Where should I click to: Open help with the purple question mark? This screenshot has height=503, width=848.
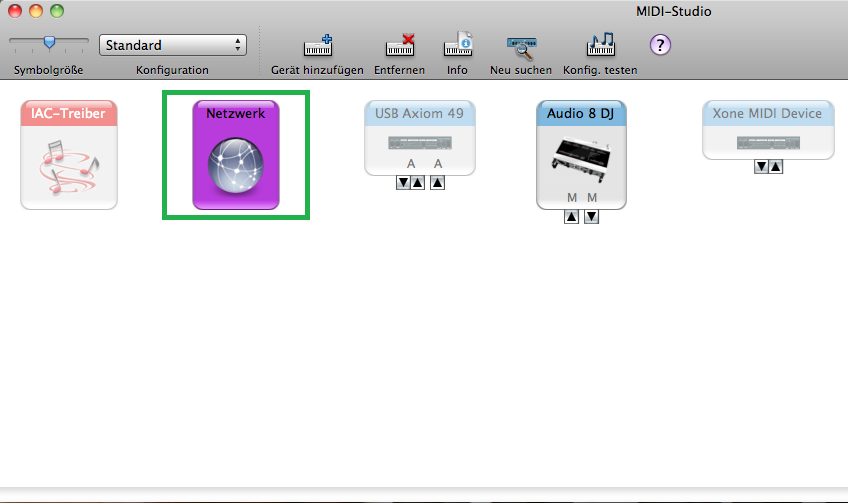click(x=660, y=45)
